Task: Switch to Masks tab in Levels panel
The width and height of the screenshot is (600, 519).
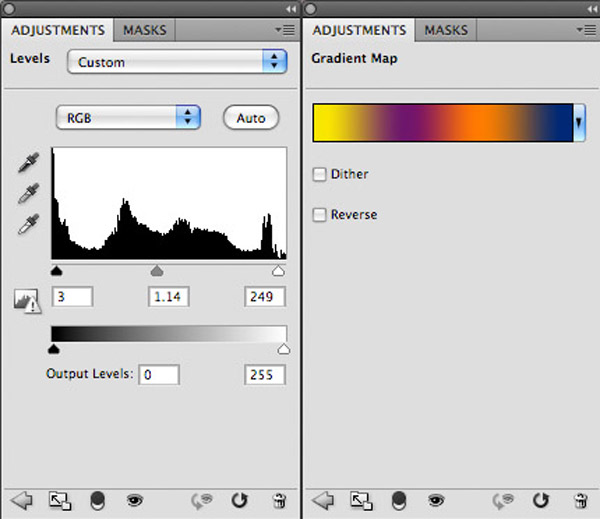Action: tap(145, 30)
